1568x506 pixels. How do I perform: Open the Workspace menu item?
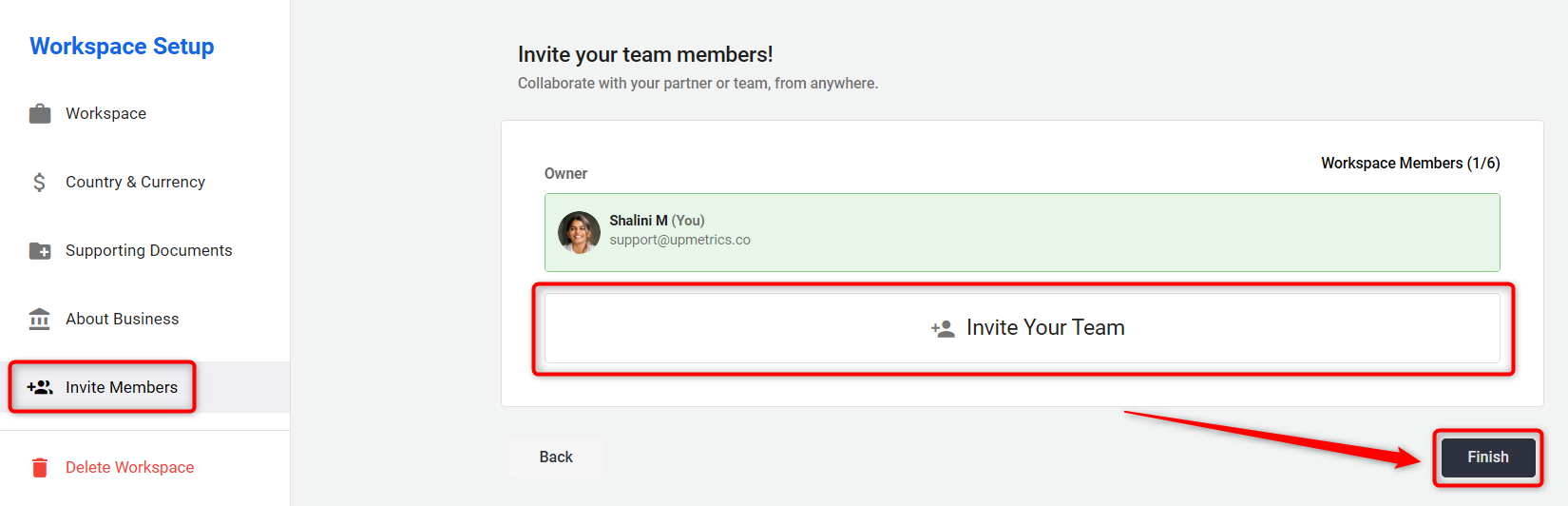[x=105, y=113]
